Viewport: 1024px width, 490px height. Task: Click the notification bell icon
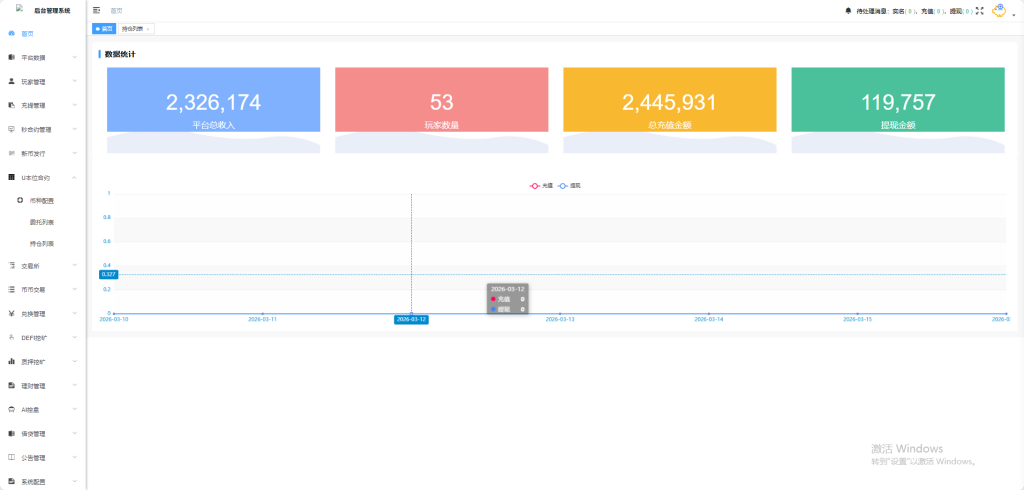849,11
